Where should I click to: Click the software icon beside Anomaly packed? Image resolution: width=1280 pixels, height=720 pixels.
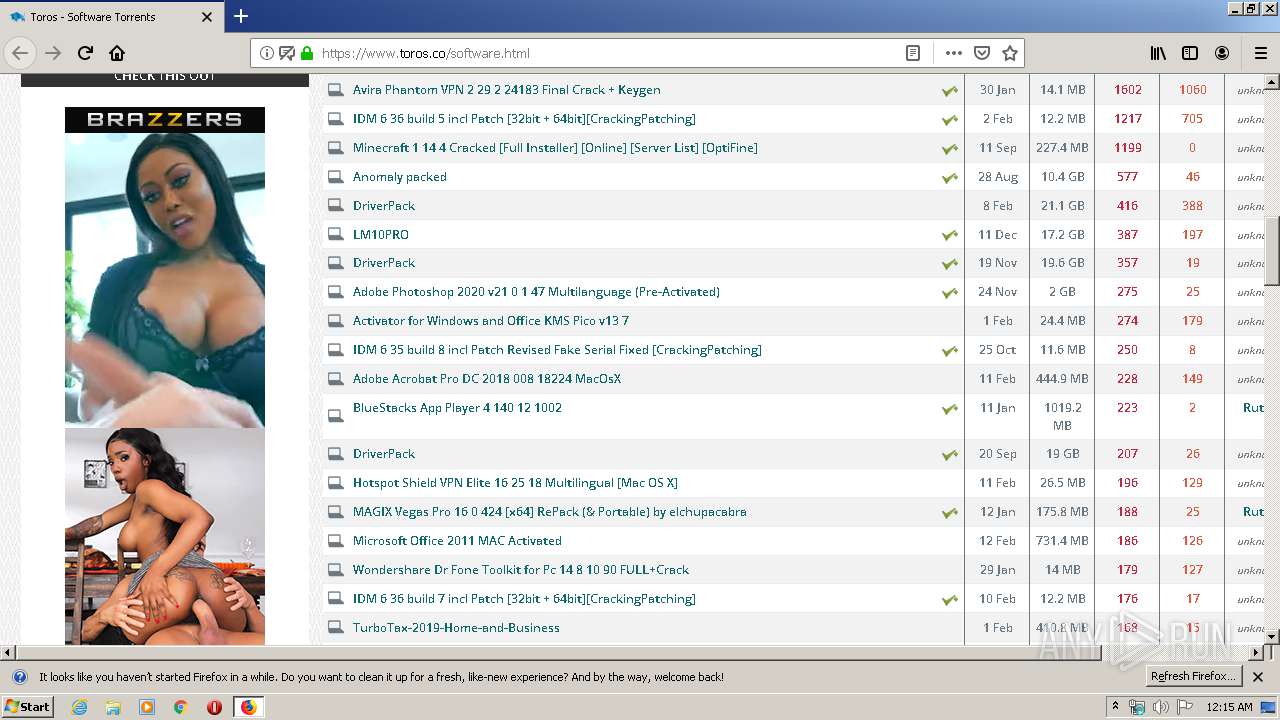tap(335, 177)
